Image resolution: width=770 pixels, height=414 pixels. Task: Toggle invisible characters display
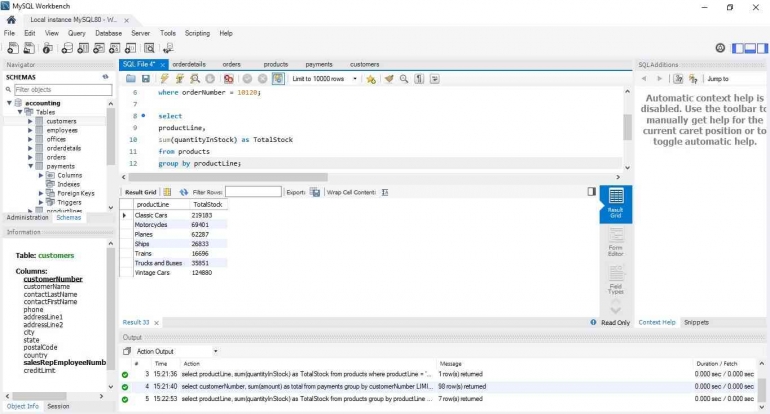point(419,79)
